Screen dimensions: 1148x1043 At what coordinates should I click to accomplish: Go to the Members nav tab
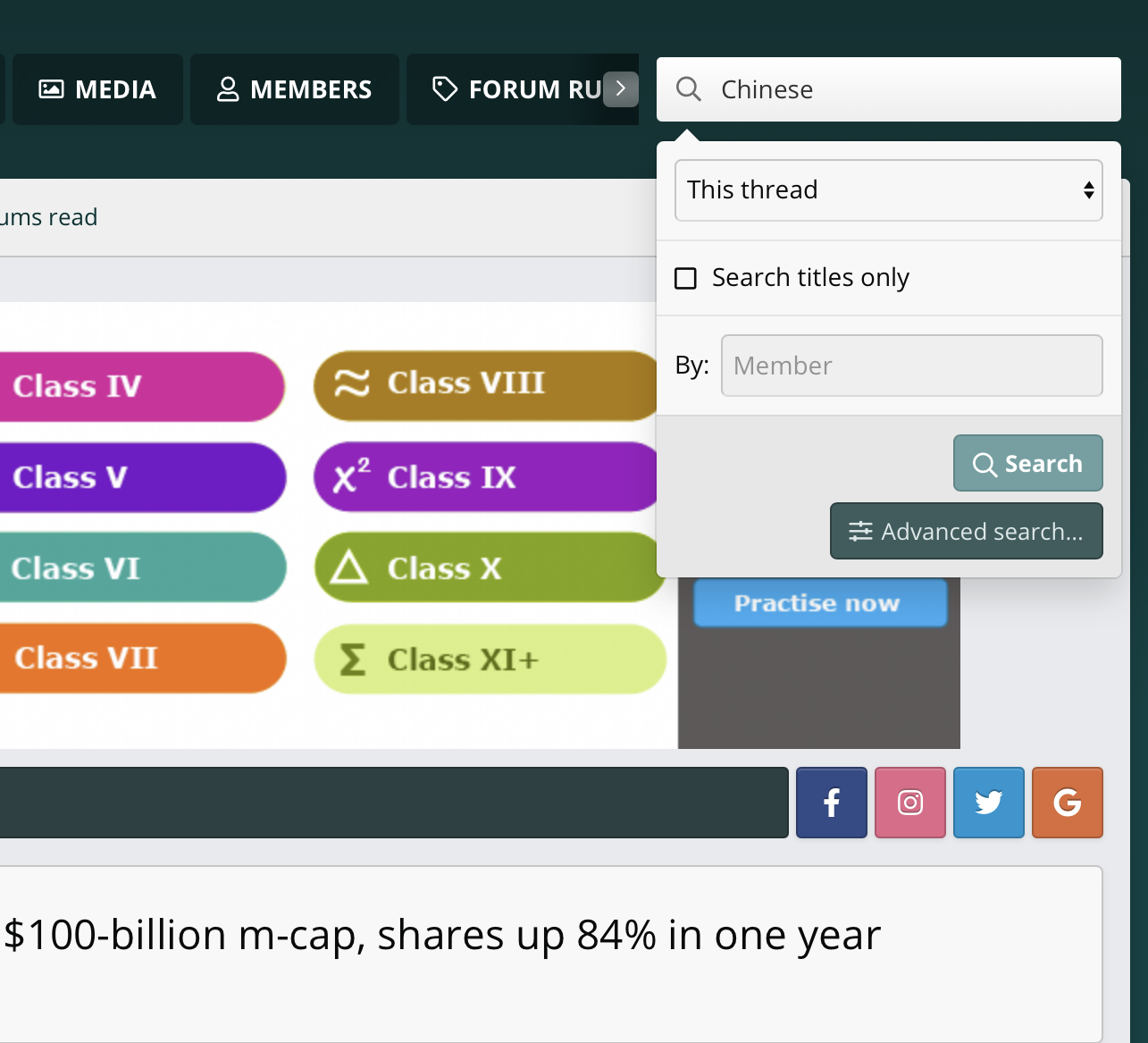294,89
